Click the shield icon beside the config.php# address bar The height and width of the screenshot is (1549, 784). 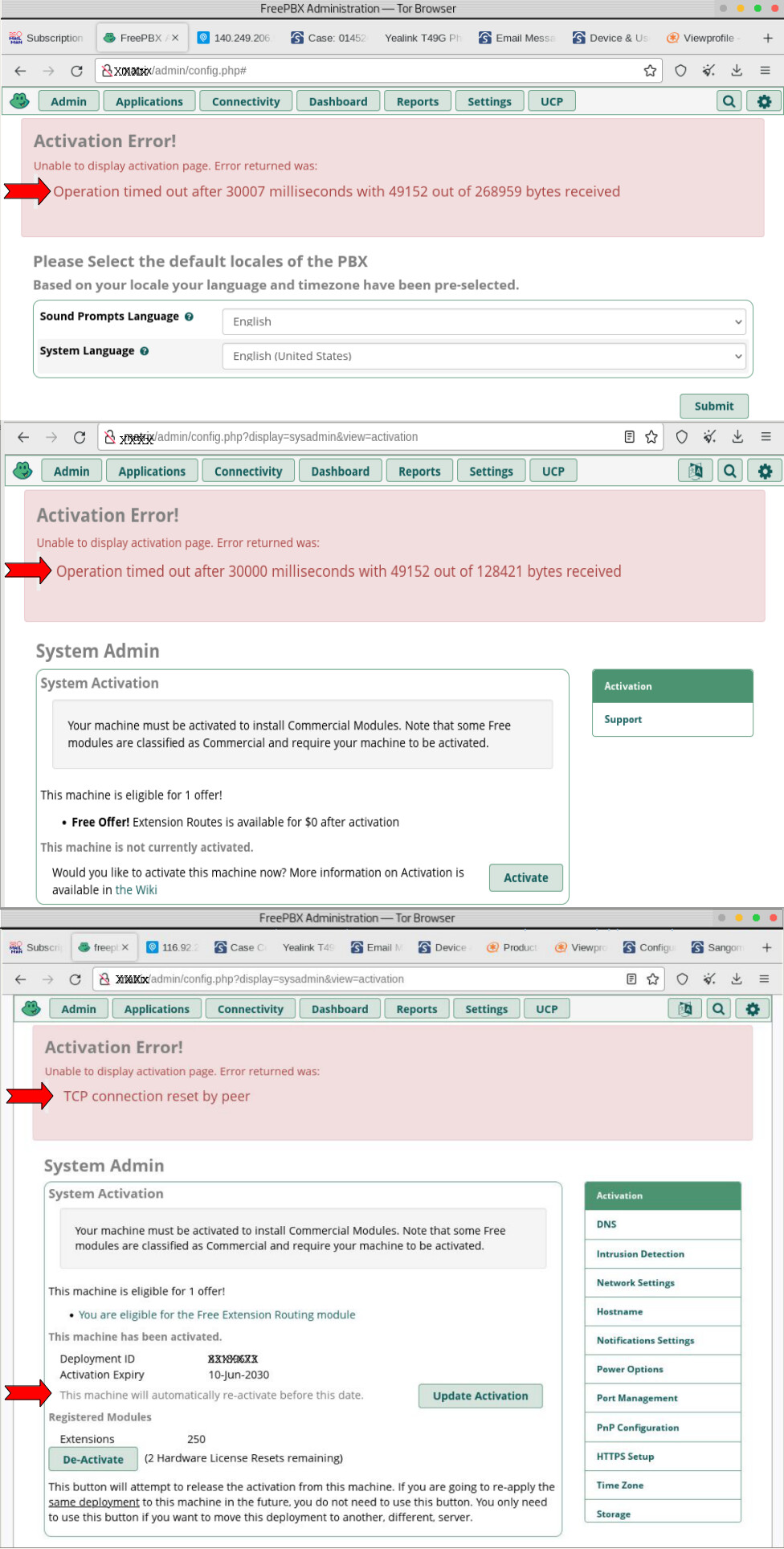click(x=680, y=71)
